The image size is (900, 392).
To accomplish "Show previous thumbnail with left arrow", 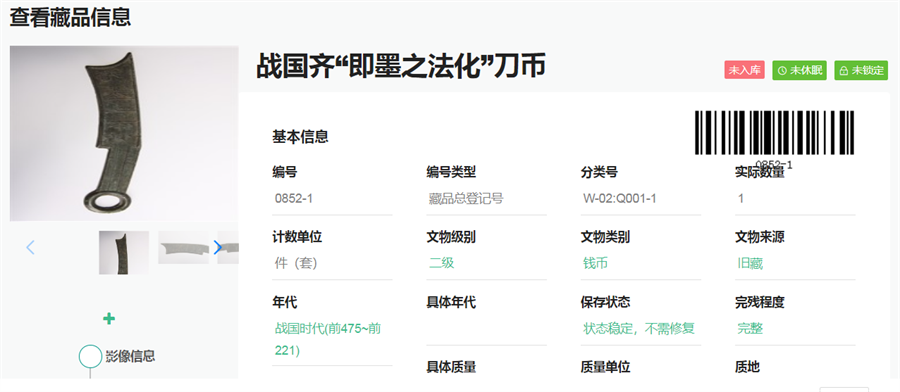I will click(30, 247).
